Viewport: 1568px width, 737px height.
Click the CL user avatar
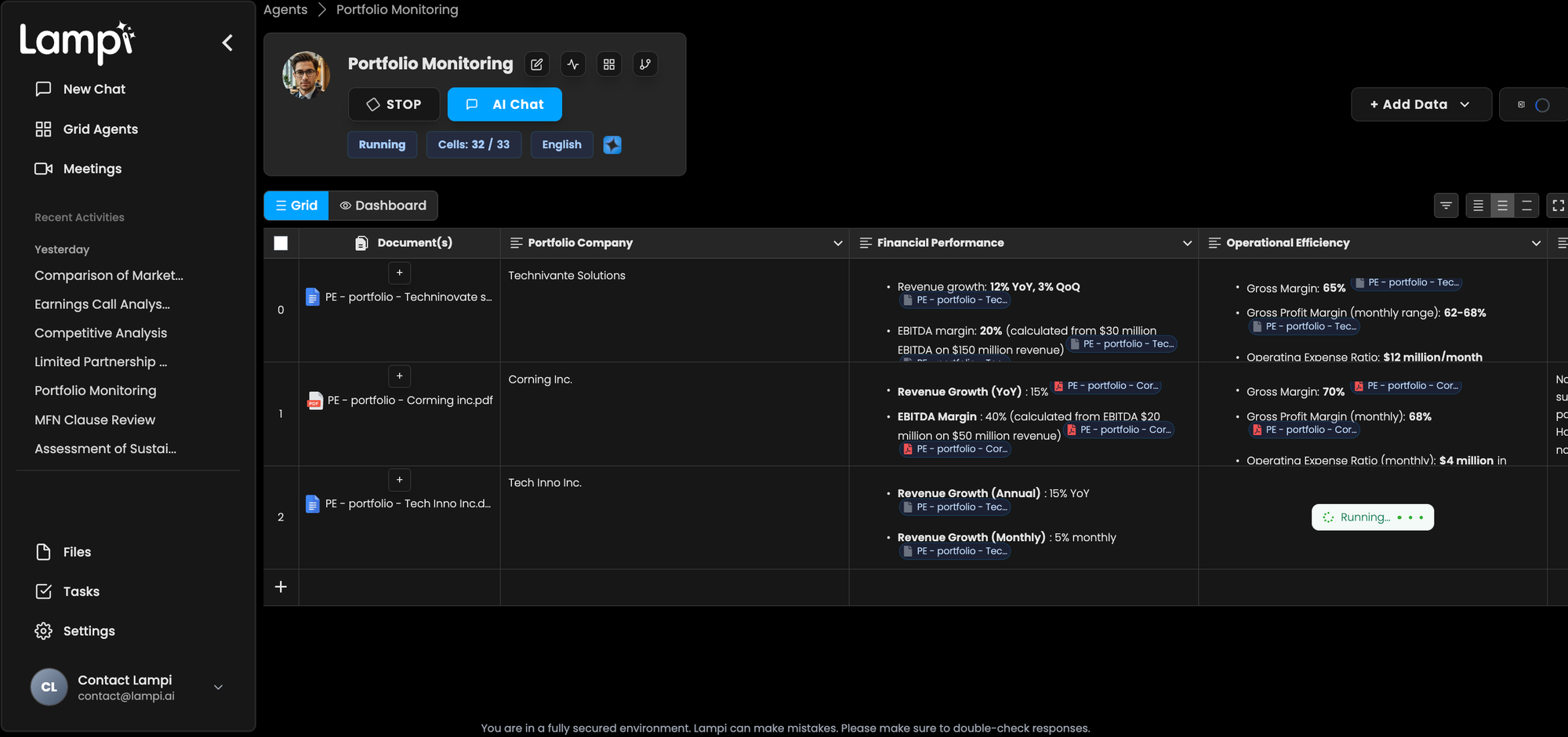click(49, 687)
